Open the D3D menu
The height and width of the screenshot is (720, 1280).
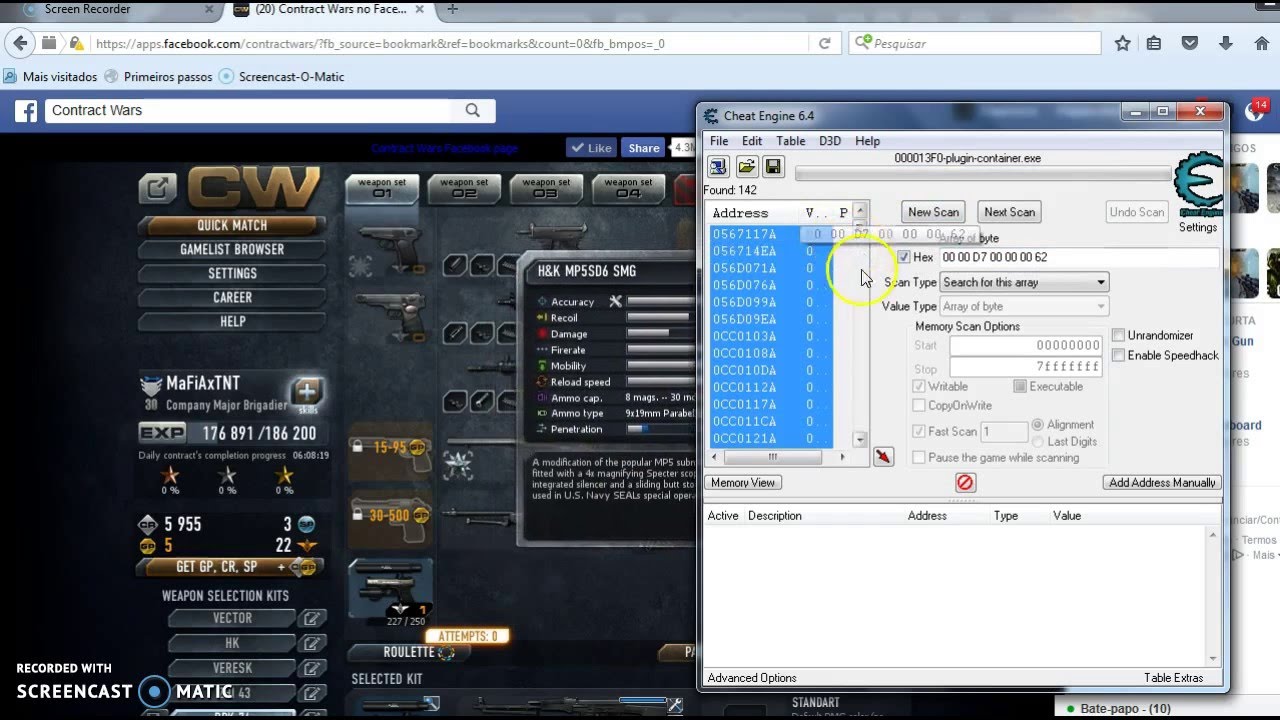point(830,141)
